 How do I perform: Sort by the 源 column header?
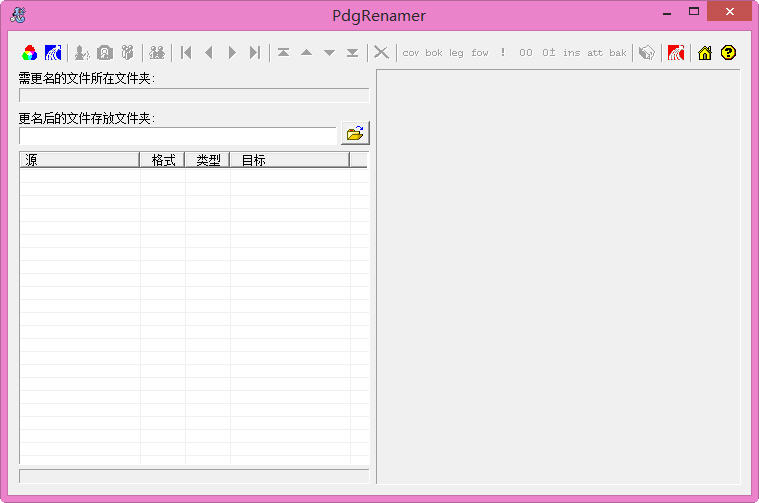79,160
